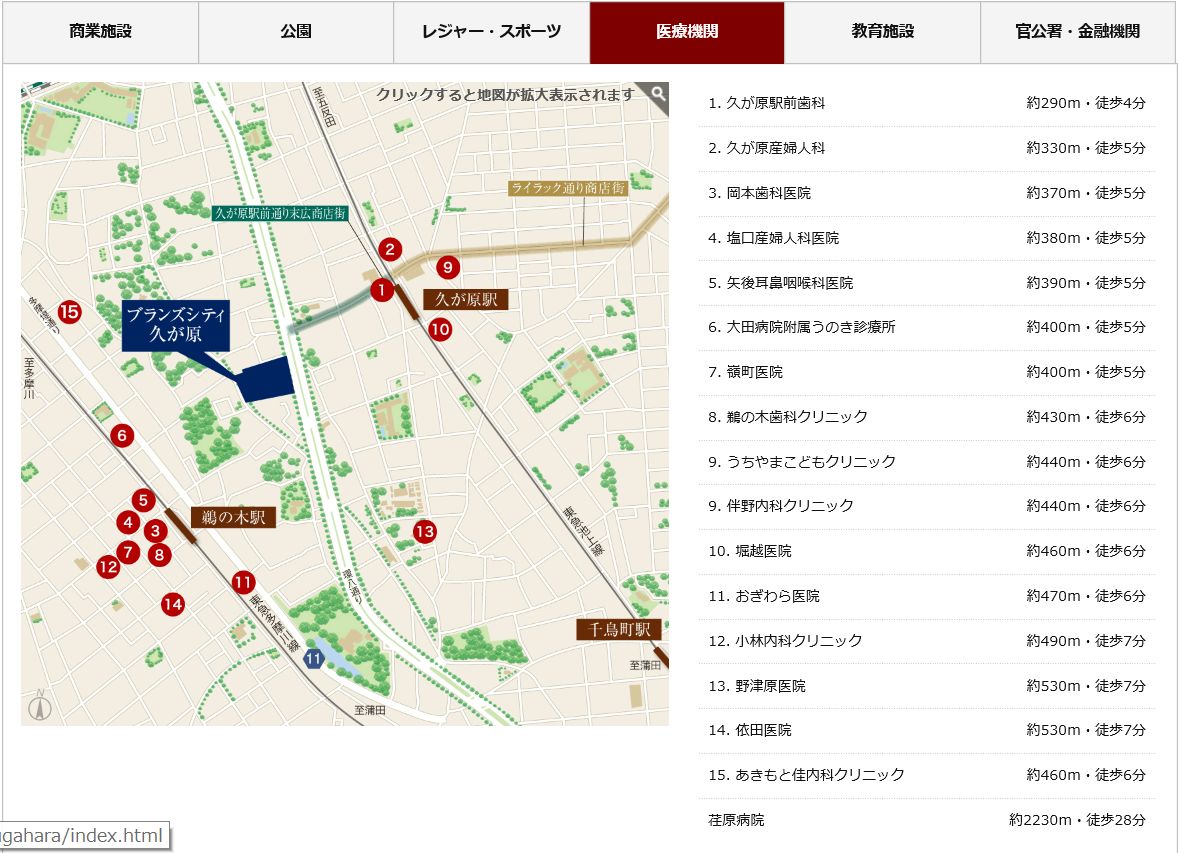Image resolution: width=1180 pixels, height=853 pixels.
Task: Click the blue route 11 shield icon
Action: [314, 658]
